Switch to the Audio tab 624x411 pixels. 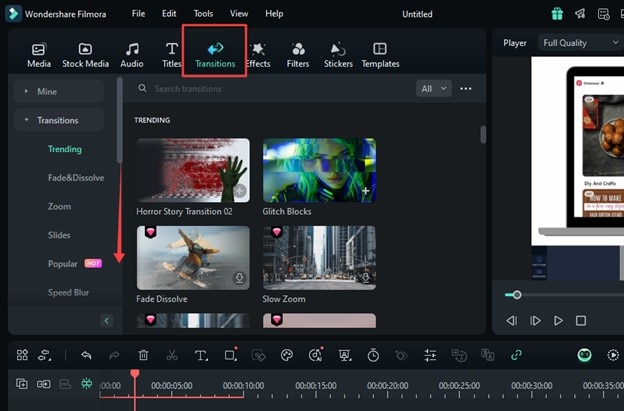point(132,55)
